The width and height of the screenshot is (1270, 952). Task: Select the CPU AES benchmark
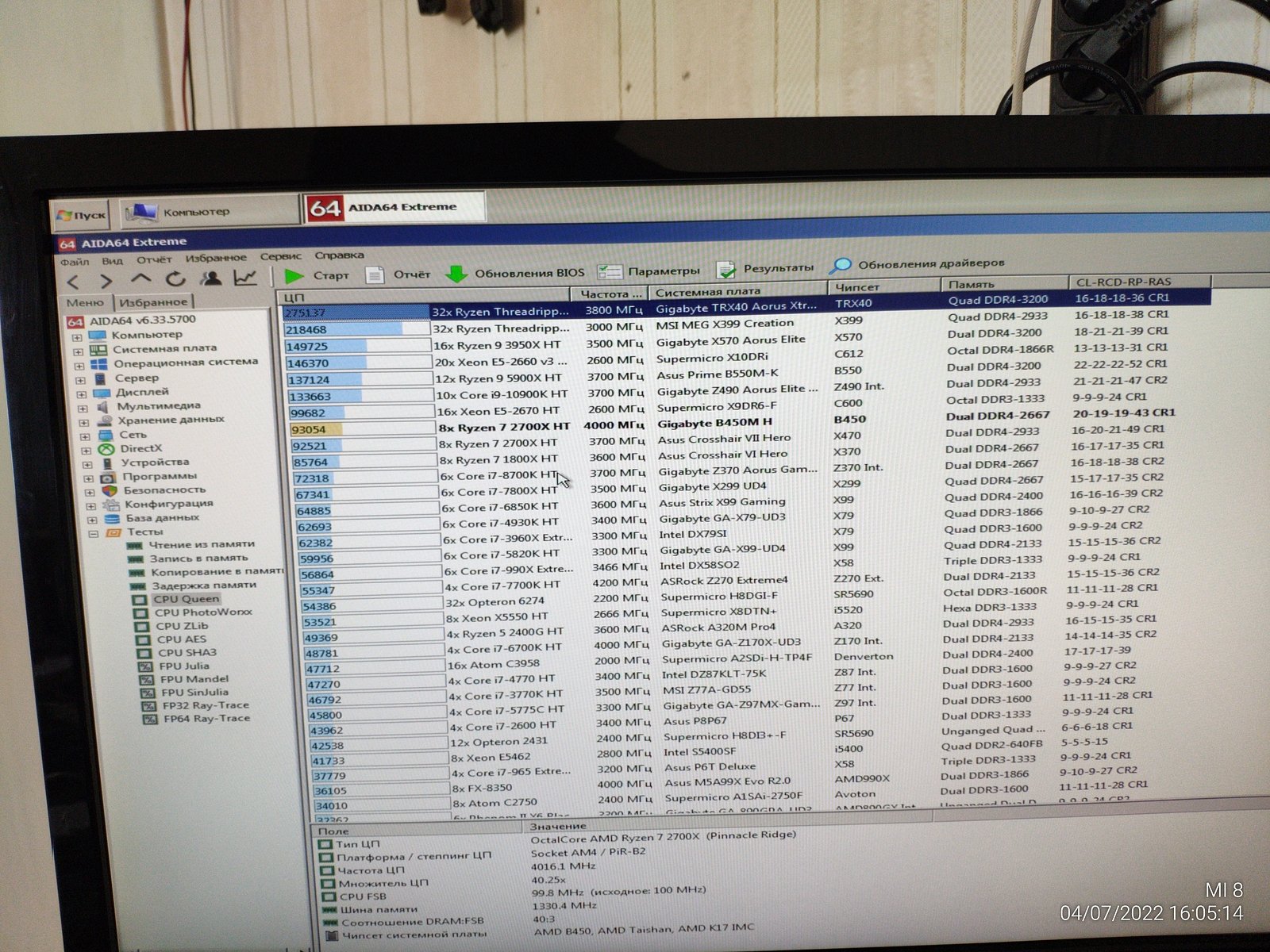(171, 639)
